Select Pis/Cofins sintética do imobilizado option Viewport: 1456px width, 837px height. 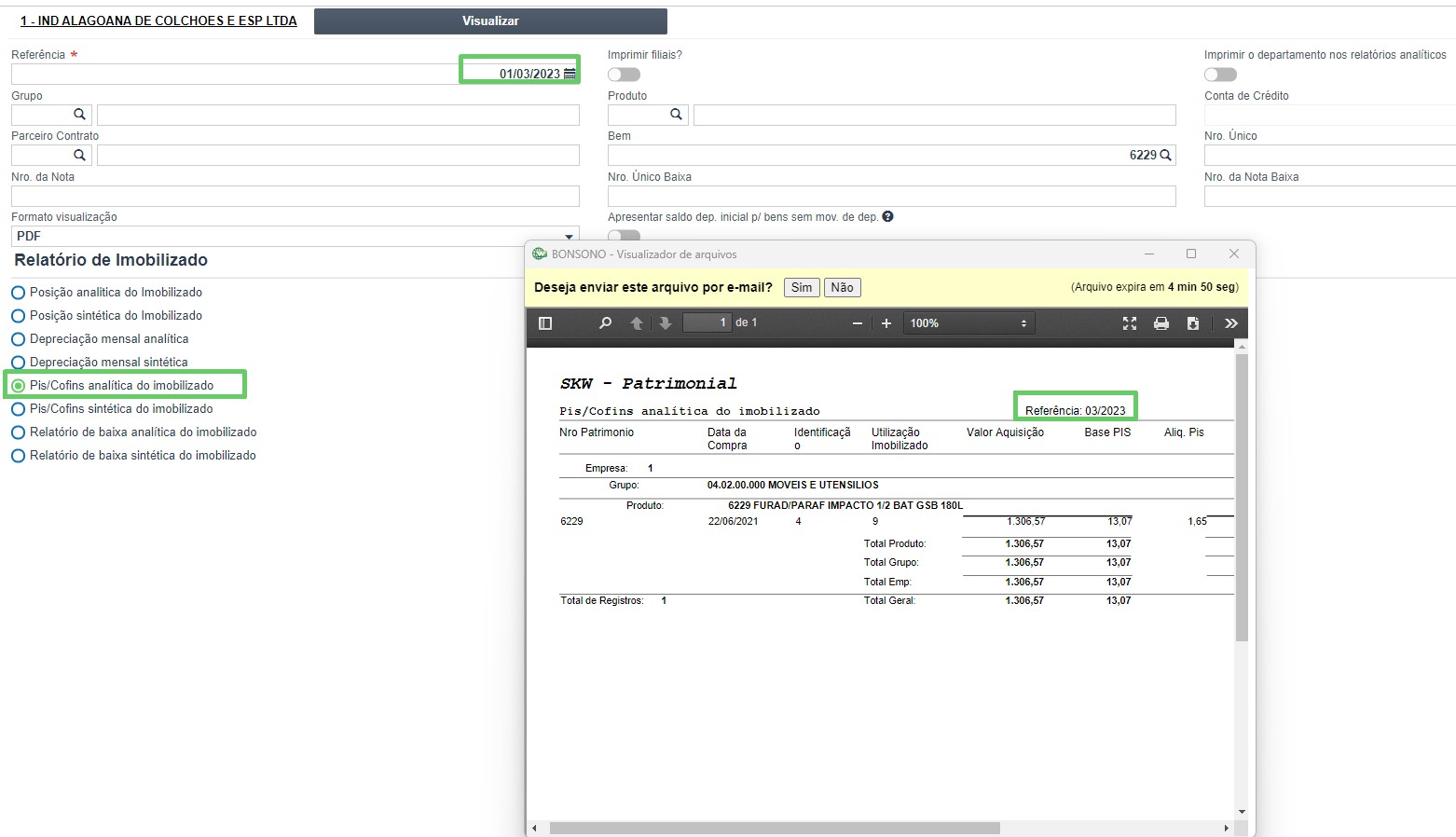18,409
